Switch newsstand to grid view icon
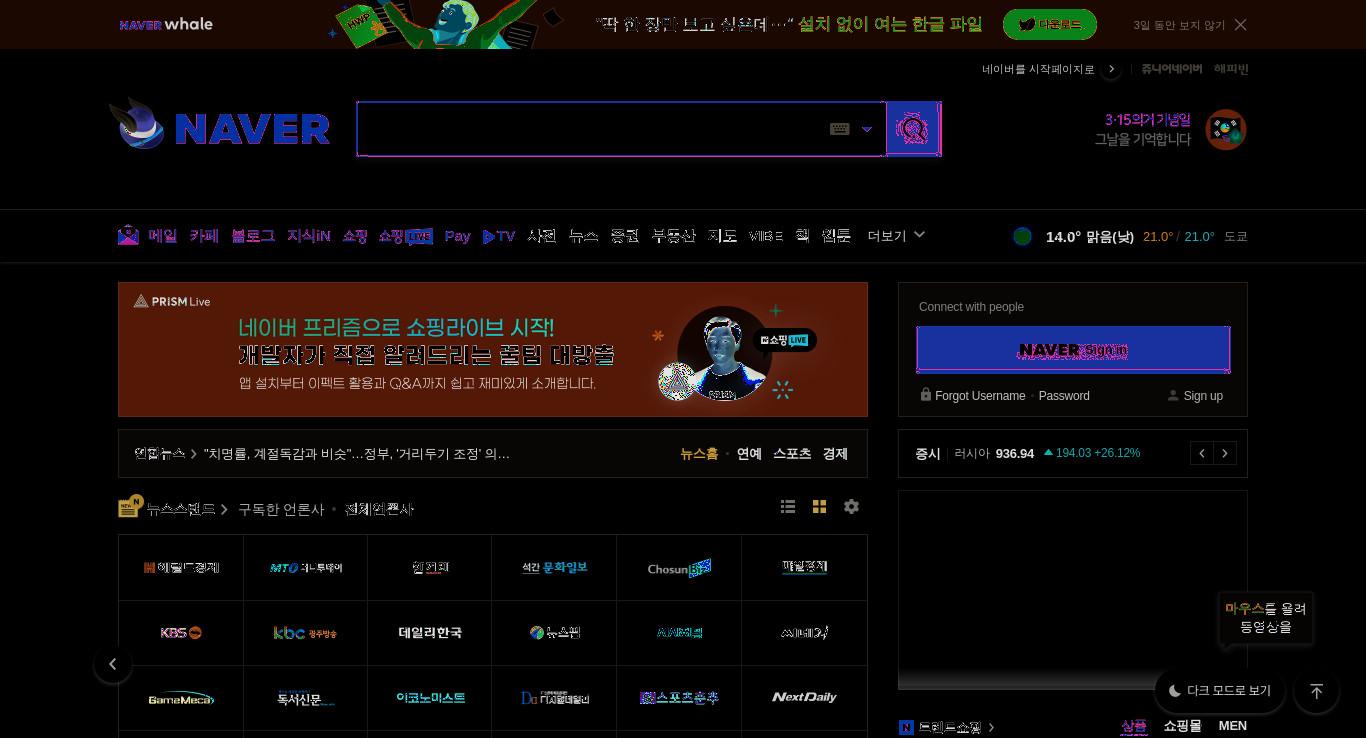Image resolution: width=1366 pixels, height=738 pixels. pos(819,507)
